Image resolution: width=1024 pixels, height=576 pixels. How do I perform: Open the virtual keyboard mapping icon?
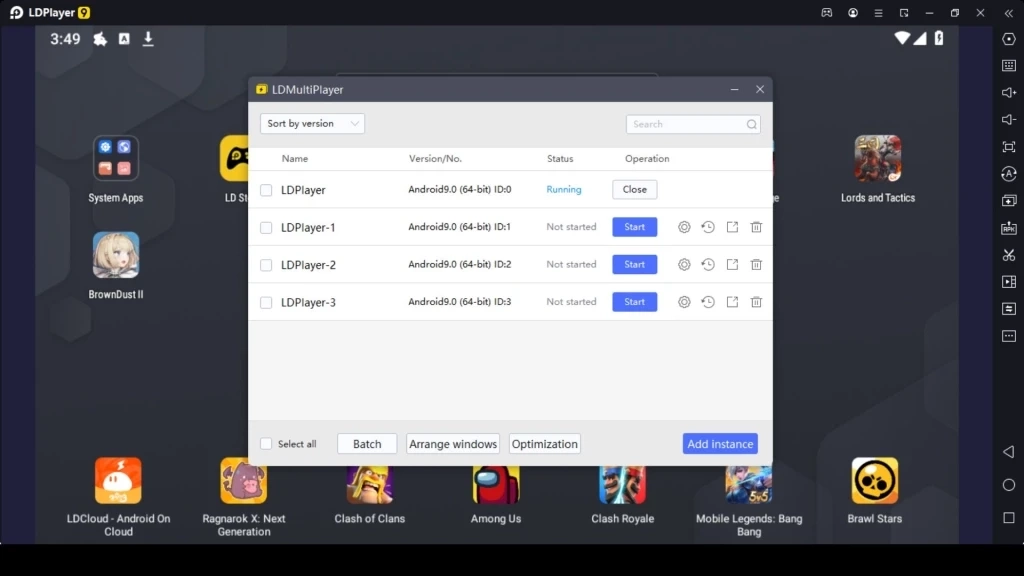click(1009, 64)
